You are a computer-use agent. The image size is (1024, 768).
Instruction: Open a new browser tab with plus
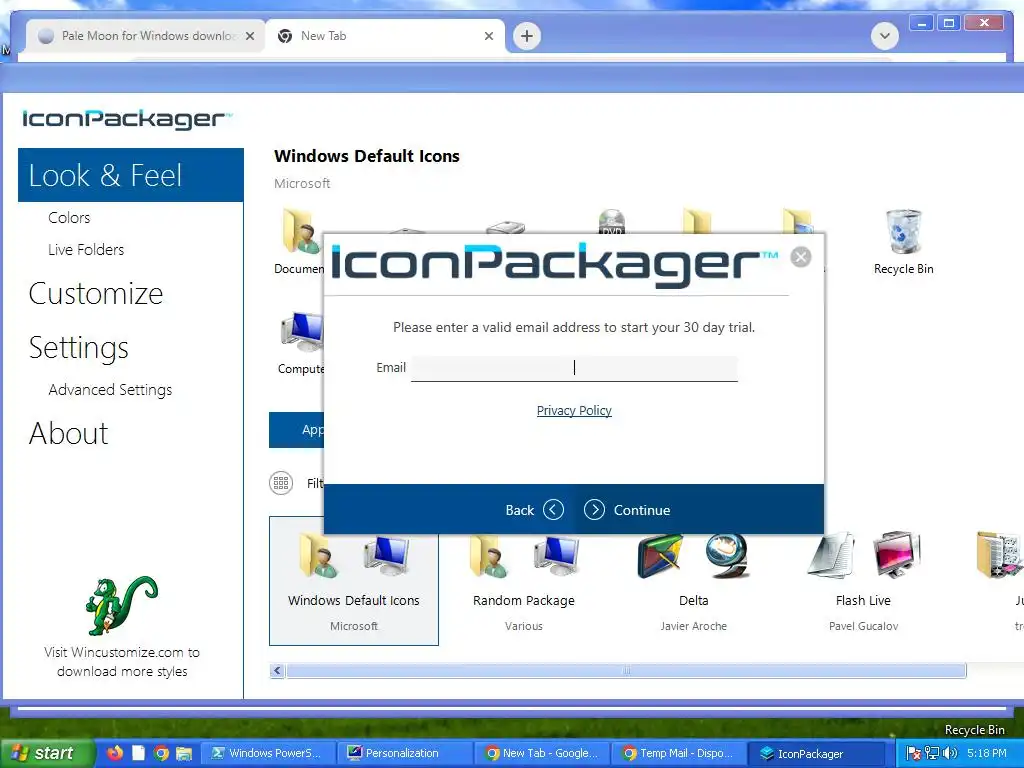click(x=527, y=36)
